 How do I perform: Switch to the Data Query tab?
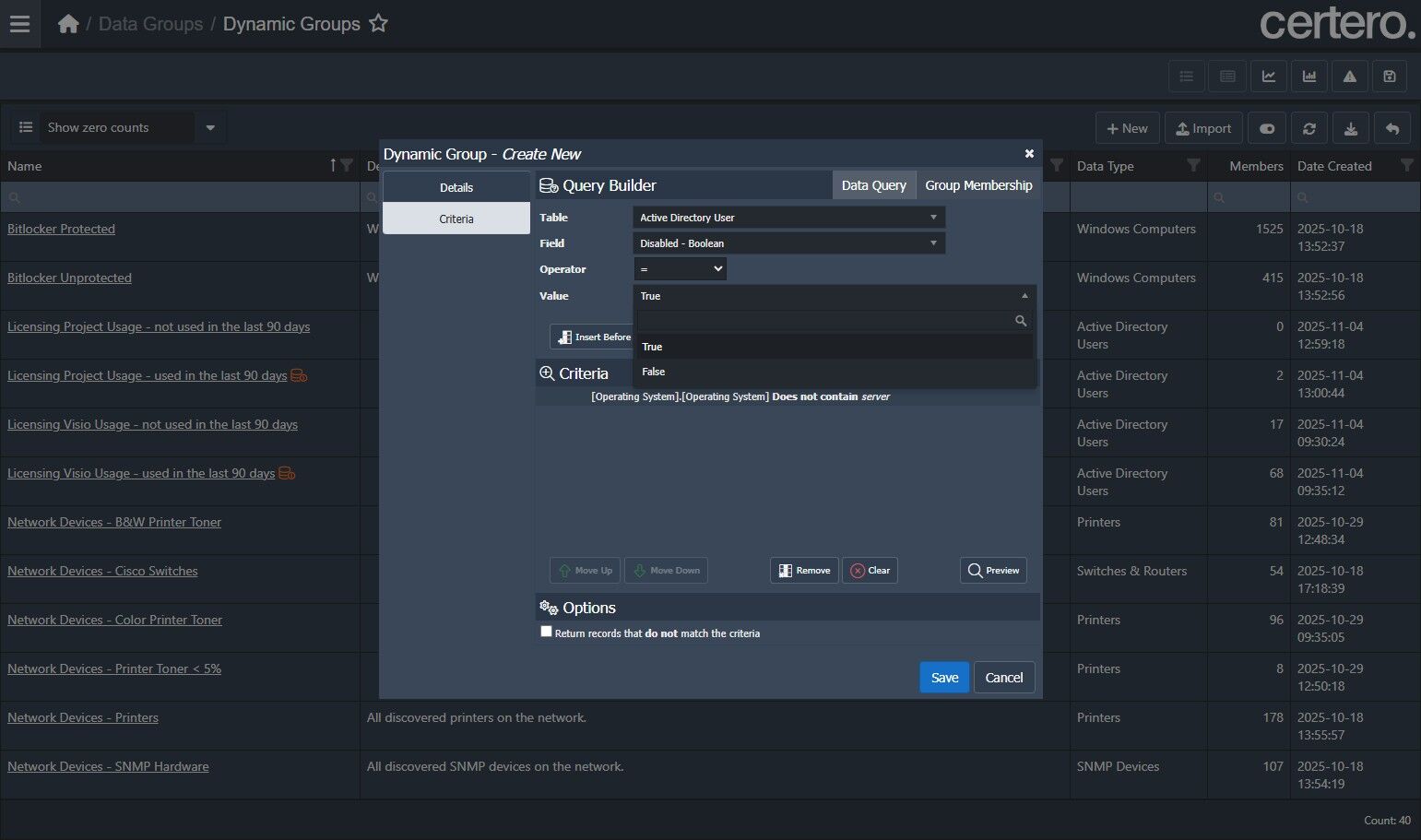point(874,185)
